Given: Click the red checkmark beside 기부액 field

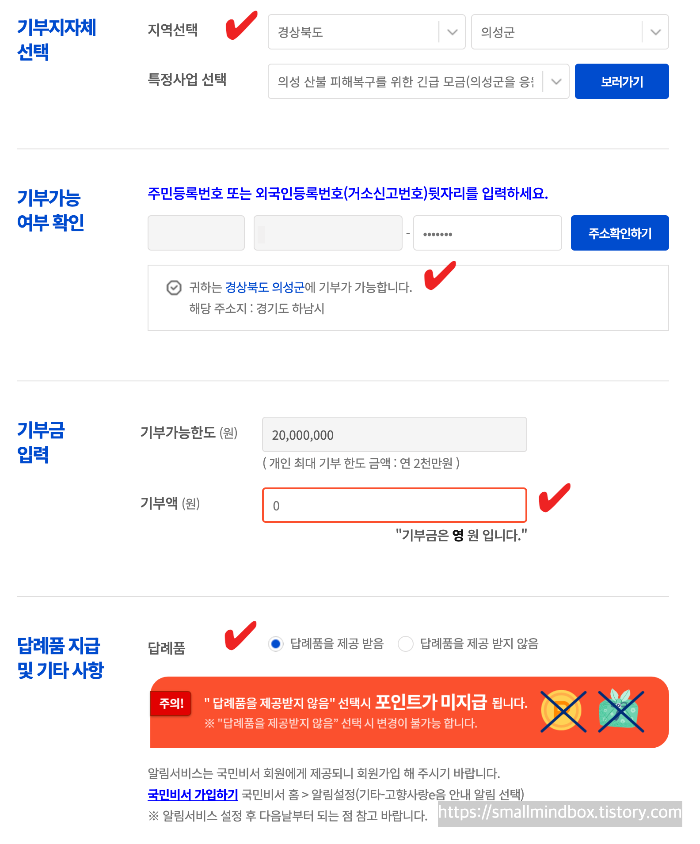Looking at the screenshot, I should (554, 497).
